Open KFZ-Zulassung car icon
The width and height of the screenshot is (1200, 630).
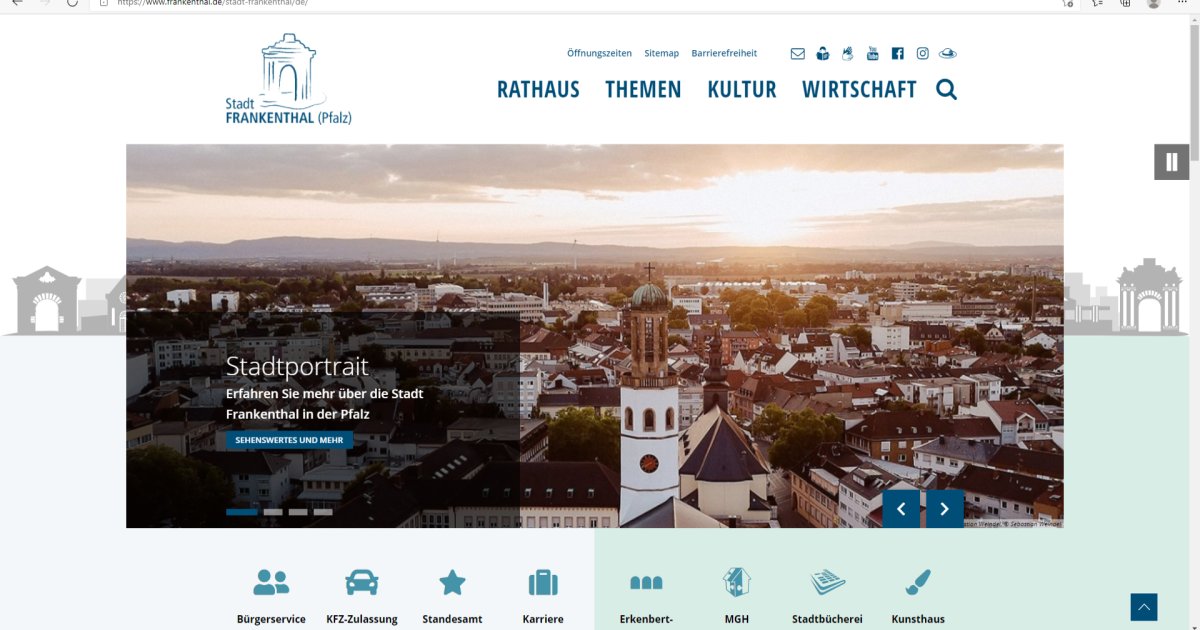coord(361,582)
